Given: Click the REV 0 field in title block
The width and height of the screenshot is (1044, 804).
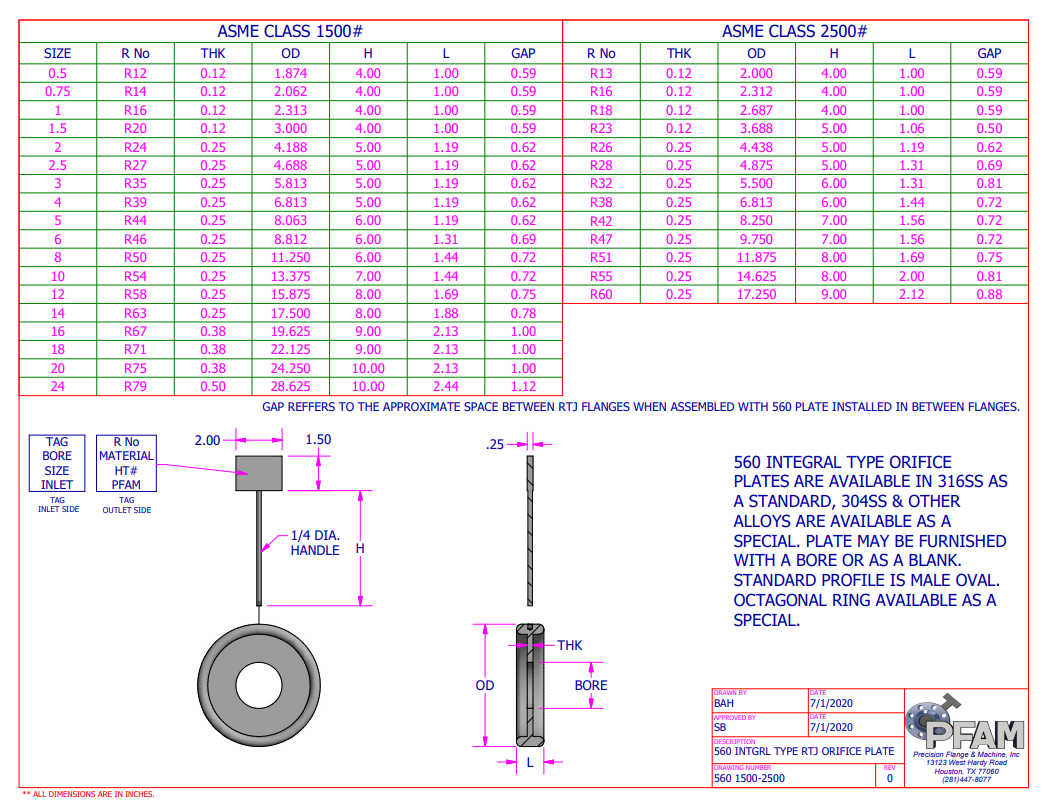Looking at the screenshot, I should point(890,776).
